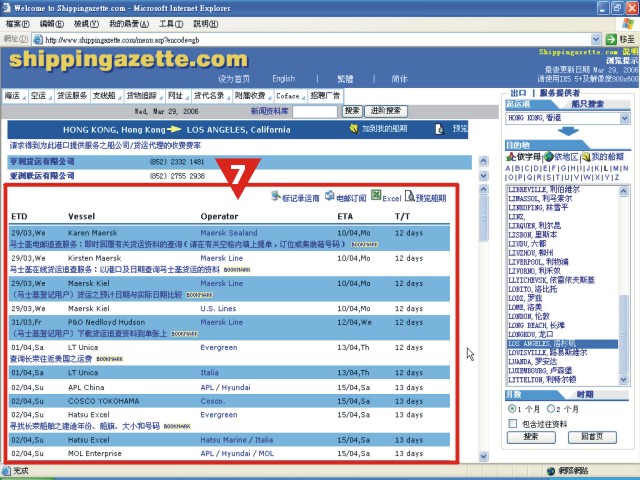Open the 海运 sea freight menu
Screen dimensions: 640x480
tap(14, 96)
